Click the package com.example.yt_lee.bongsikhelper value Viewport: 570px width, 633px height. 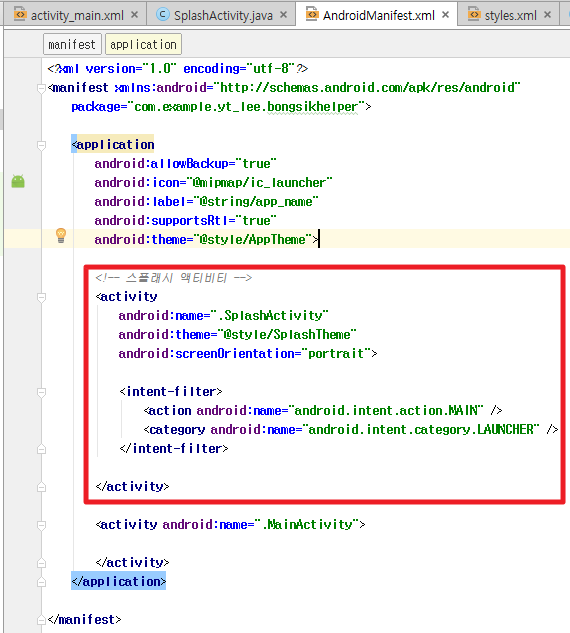[x=246, y=107]
